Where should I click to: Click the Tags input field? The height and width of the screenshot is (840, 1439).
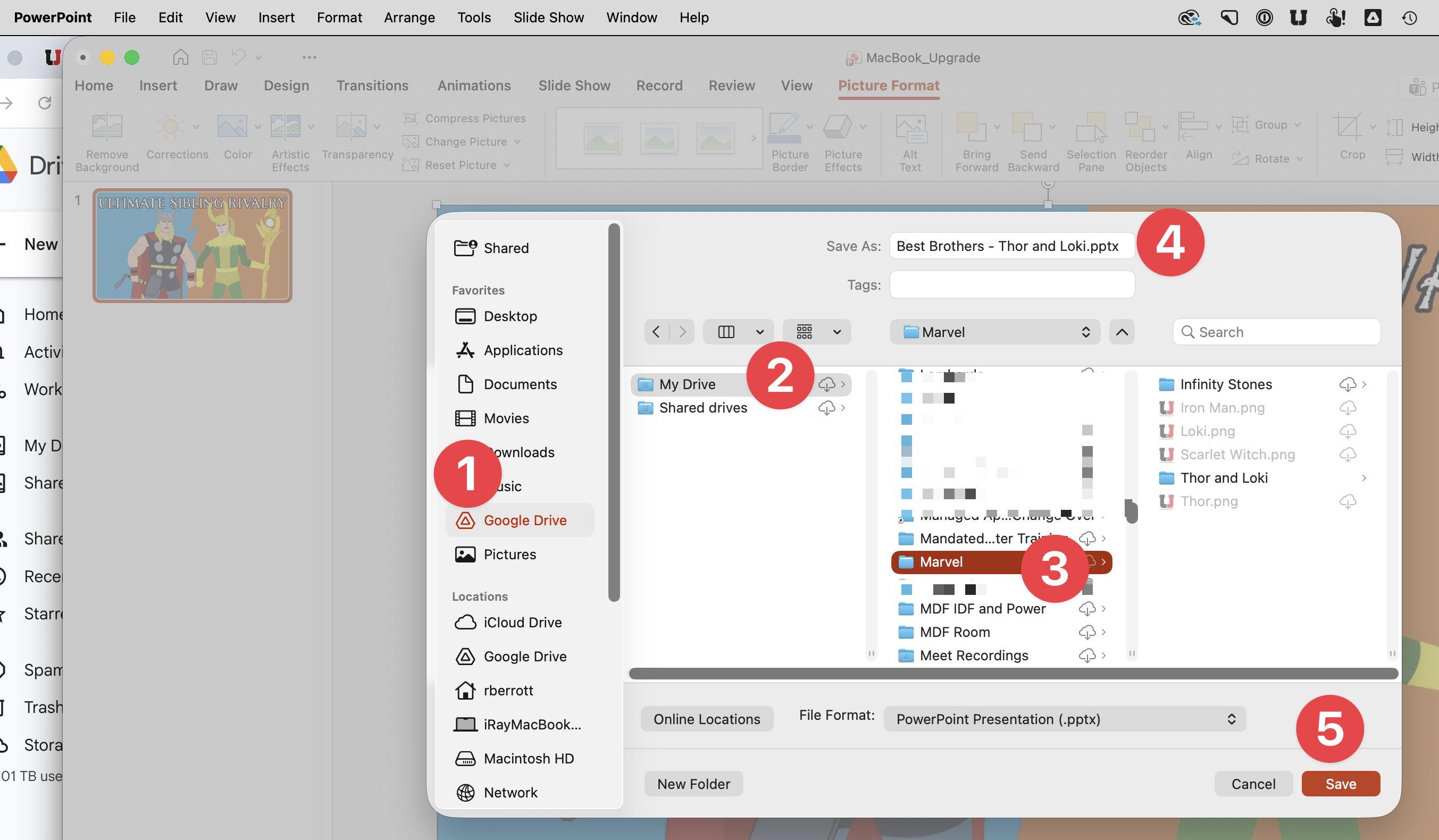[1012, 285]
